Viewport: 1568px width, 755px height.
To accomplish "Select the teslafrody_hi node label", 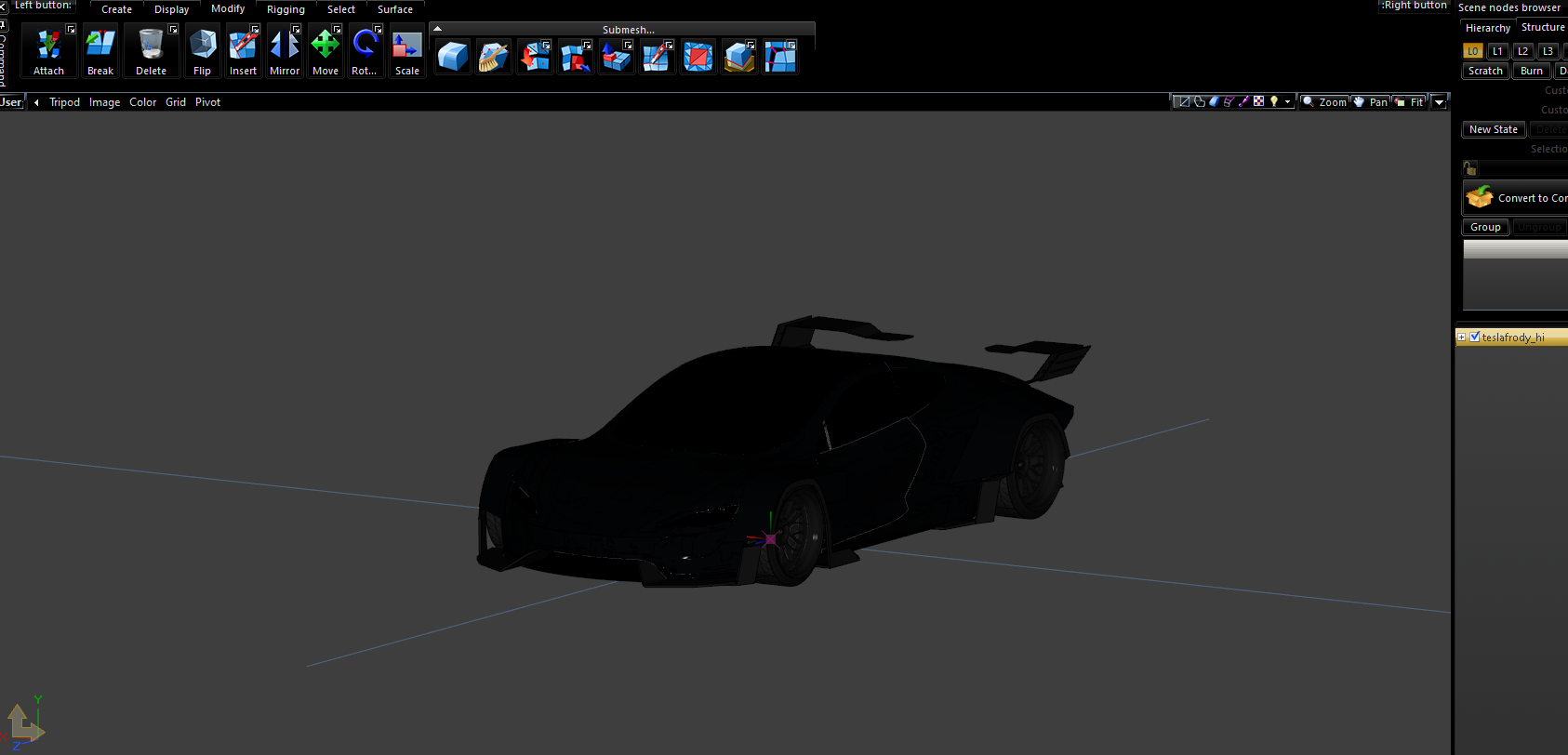I will tap(1513, 338).
